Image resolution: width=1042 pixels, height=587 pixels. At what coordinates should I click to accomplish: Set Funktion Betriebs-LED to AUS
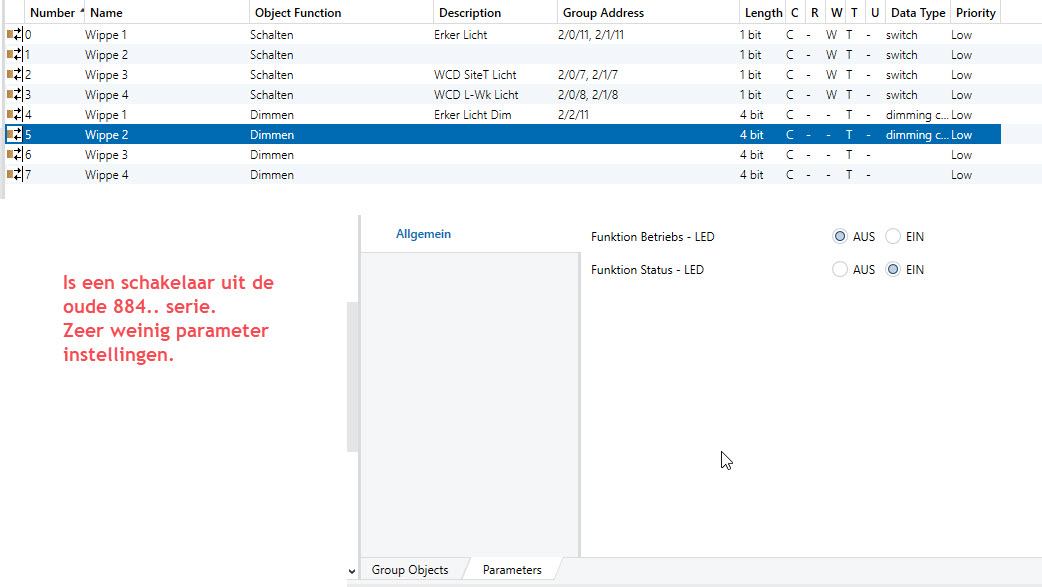[x=840, y=237]
